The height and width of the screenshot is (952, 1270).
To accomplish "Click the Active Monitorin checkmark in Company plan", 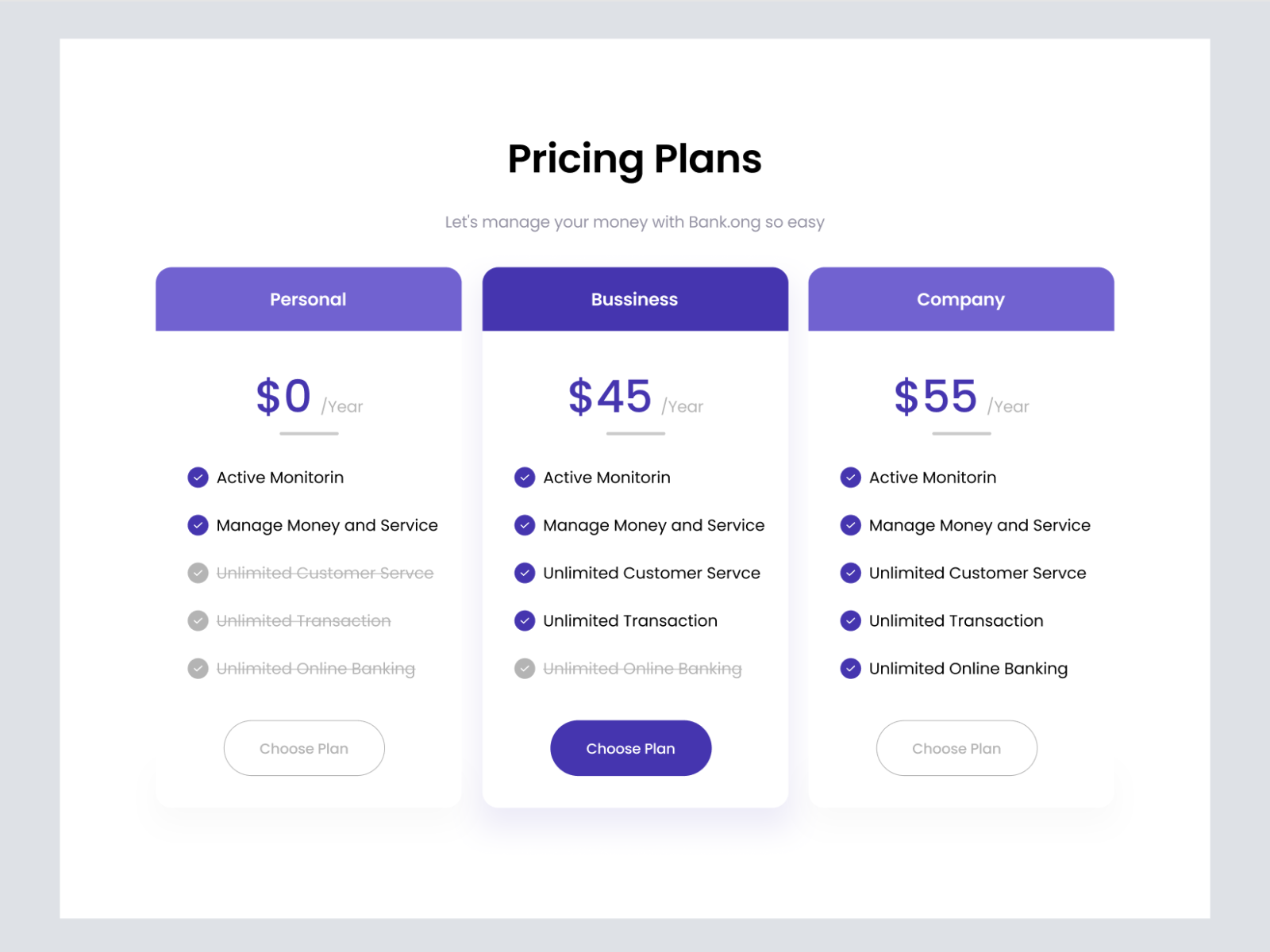I will coord(850,477).
